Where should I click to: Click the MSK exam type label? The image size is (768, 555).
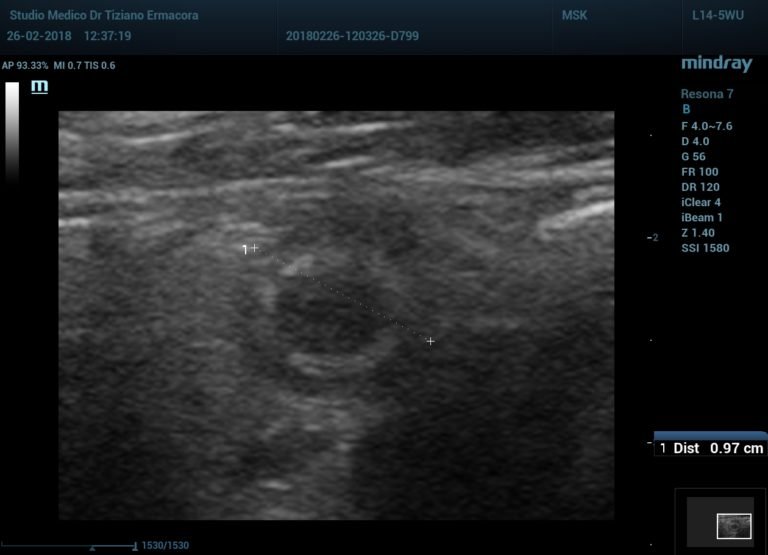point(575,16)
